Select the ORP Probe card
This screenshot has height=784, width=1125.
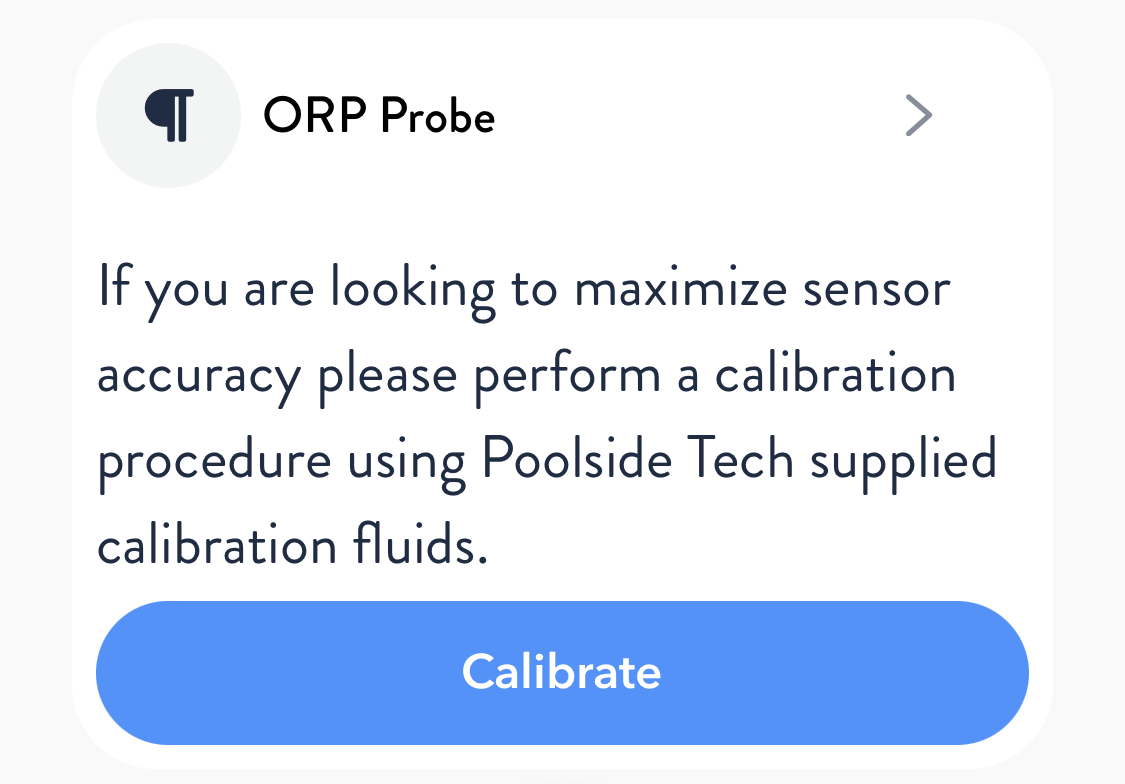[562, 390]
